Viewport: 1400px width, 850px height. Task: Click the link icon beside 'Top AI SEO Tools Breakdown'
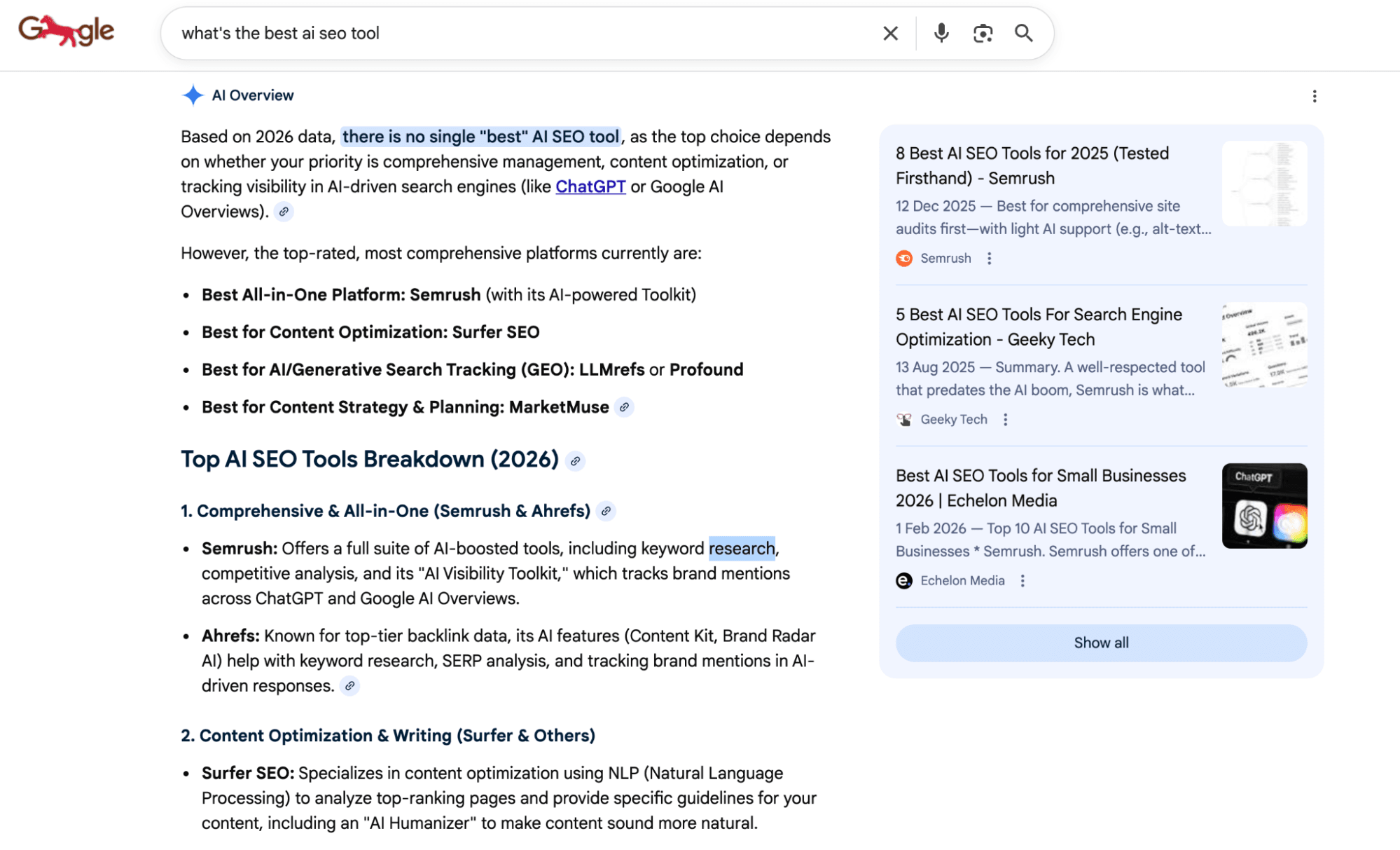pyautogui.click(x=576, y=461)
